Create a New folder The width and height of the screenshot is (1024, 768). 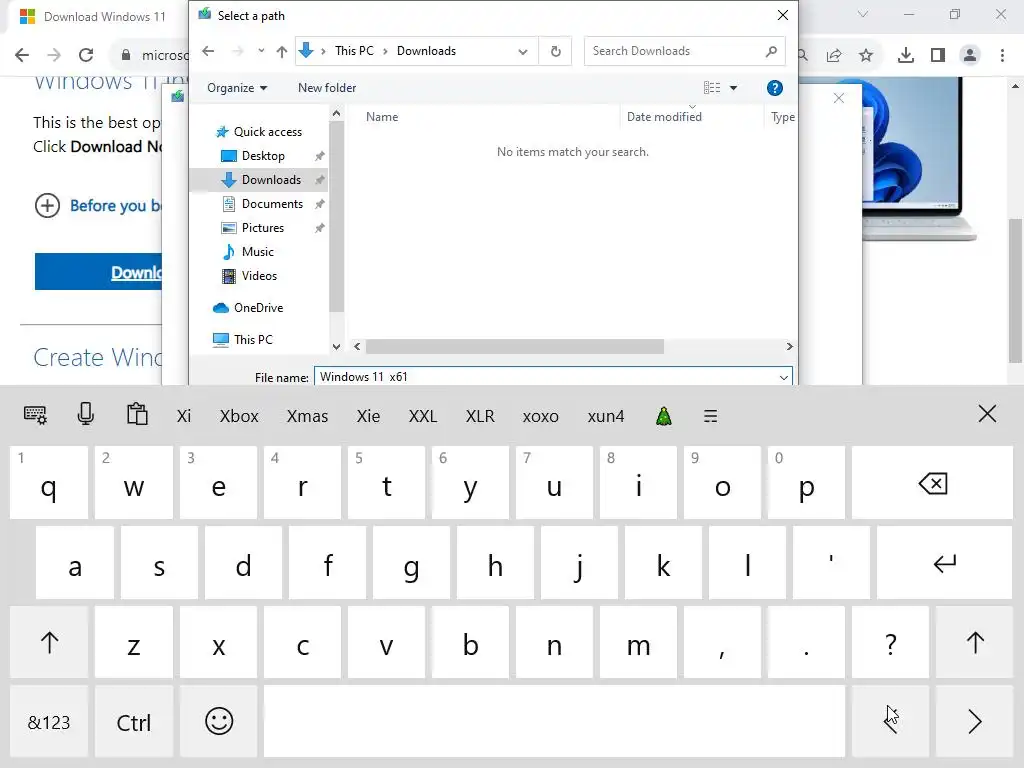coord(327,88)
